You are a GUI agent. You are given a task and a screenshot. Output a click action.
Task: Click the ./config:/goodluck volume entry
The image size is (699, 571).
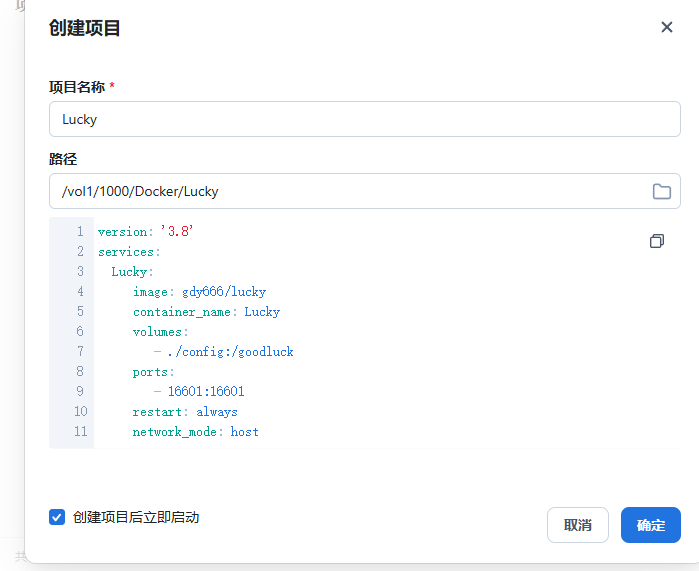tap(230, 352)
